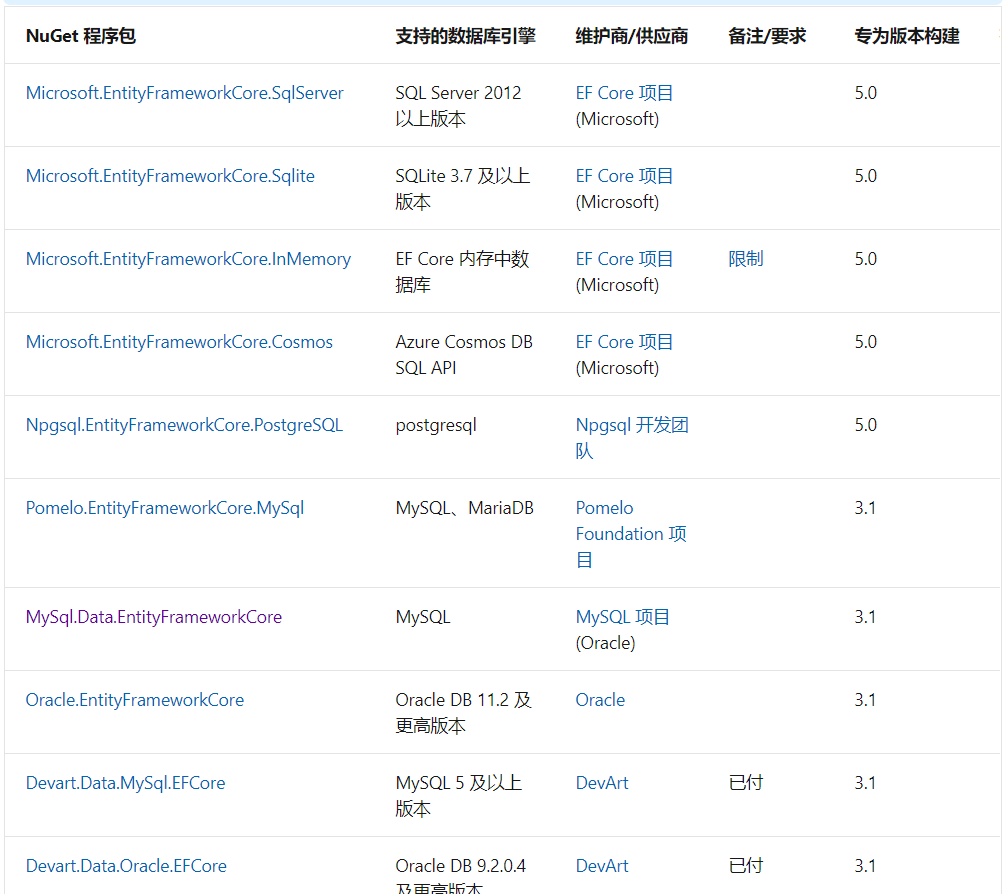Viewport: 1004px width, 894px height.
Task: Click SQL Server 2012 以上版本 cell
Action: pyautogui.click(x=458, y=106)
